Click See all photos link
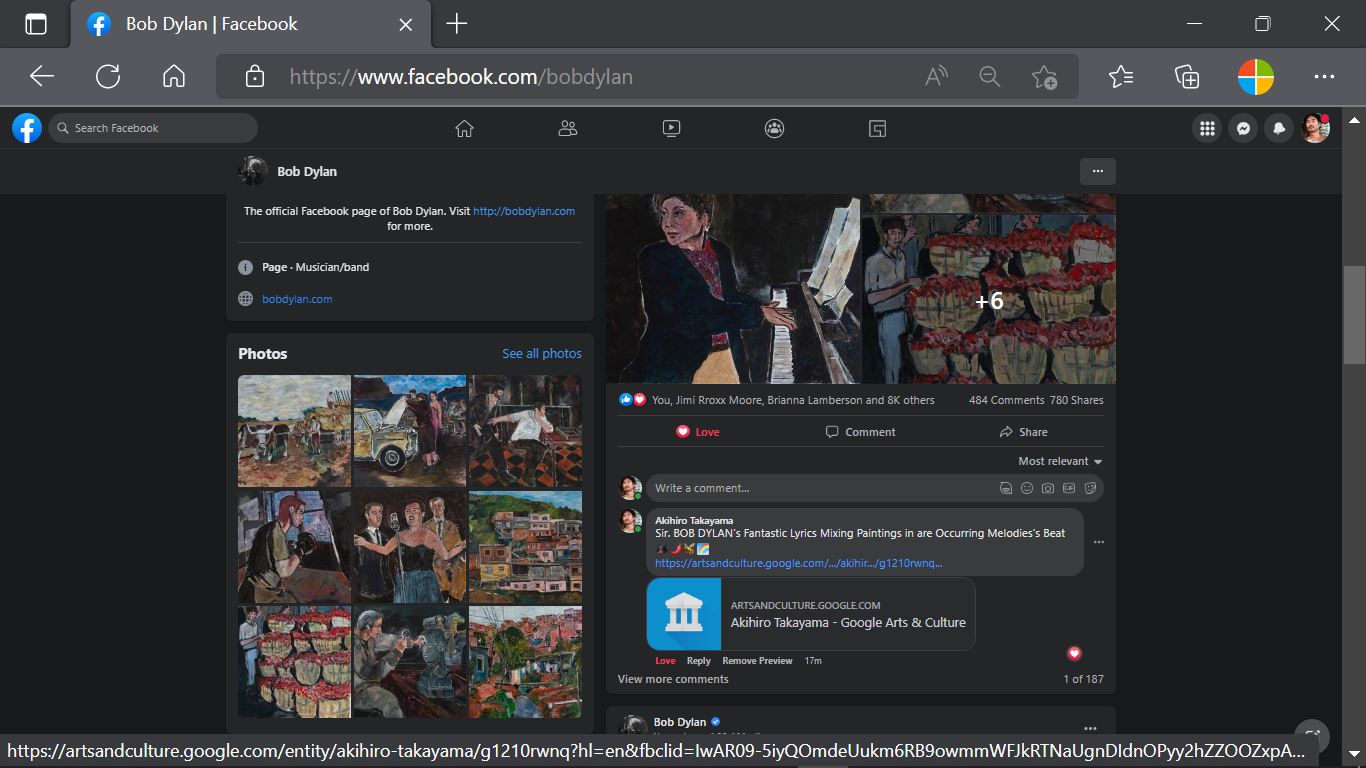 click(x=542, y=354)
